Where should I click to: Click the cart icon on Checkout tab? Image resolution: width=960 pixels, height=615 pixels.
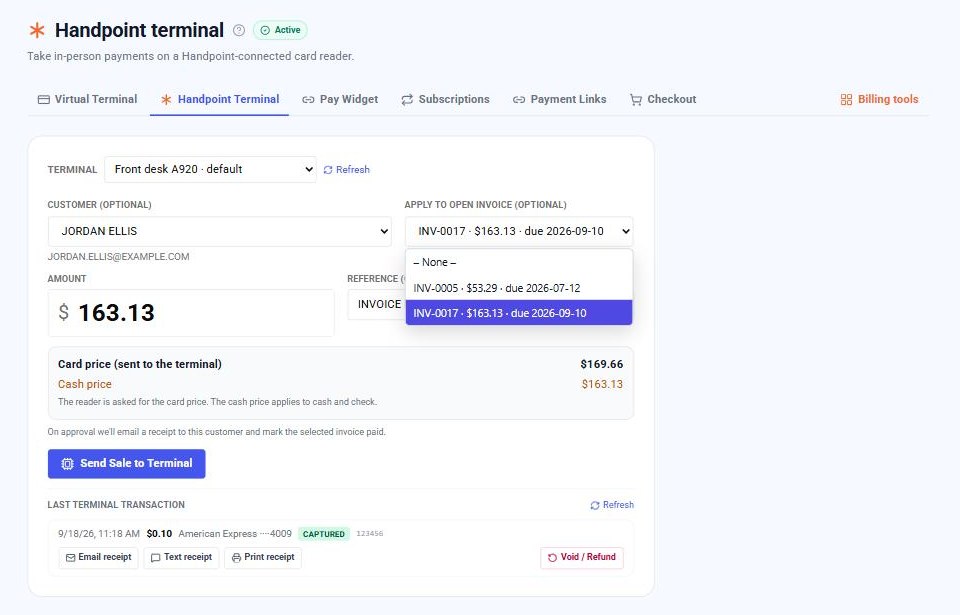click(636, 99)
